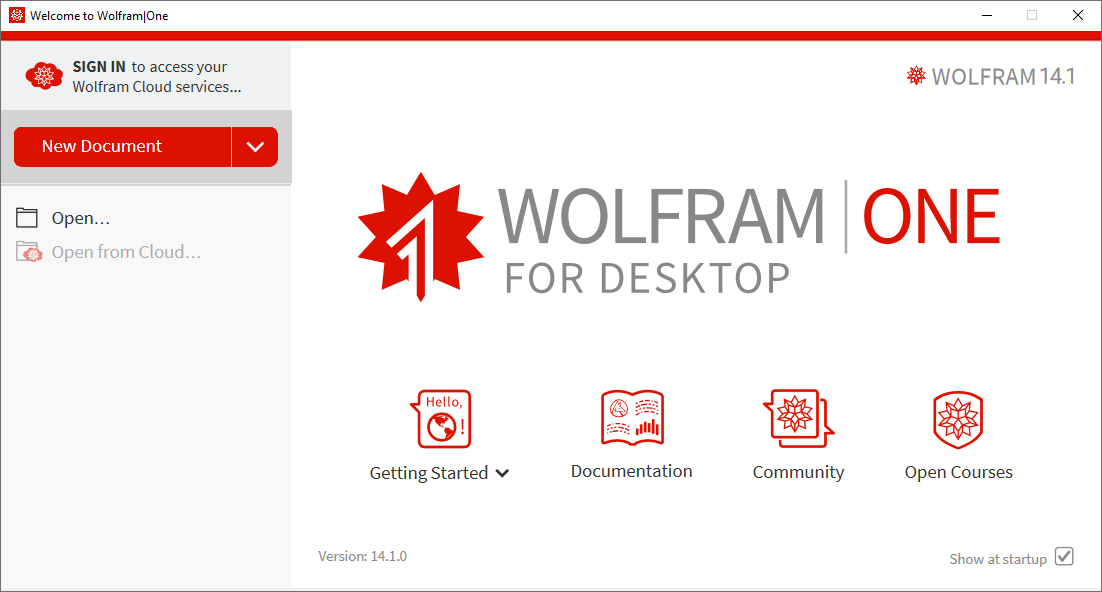Create a New Document
This screenshot has width=1102, height=592.
pyautogui.click(x=122, y=147)
